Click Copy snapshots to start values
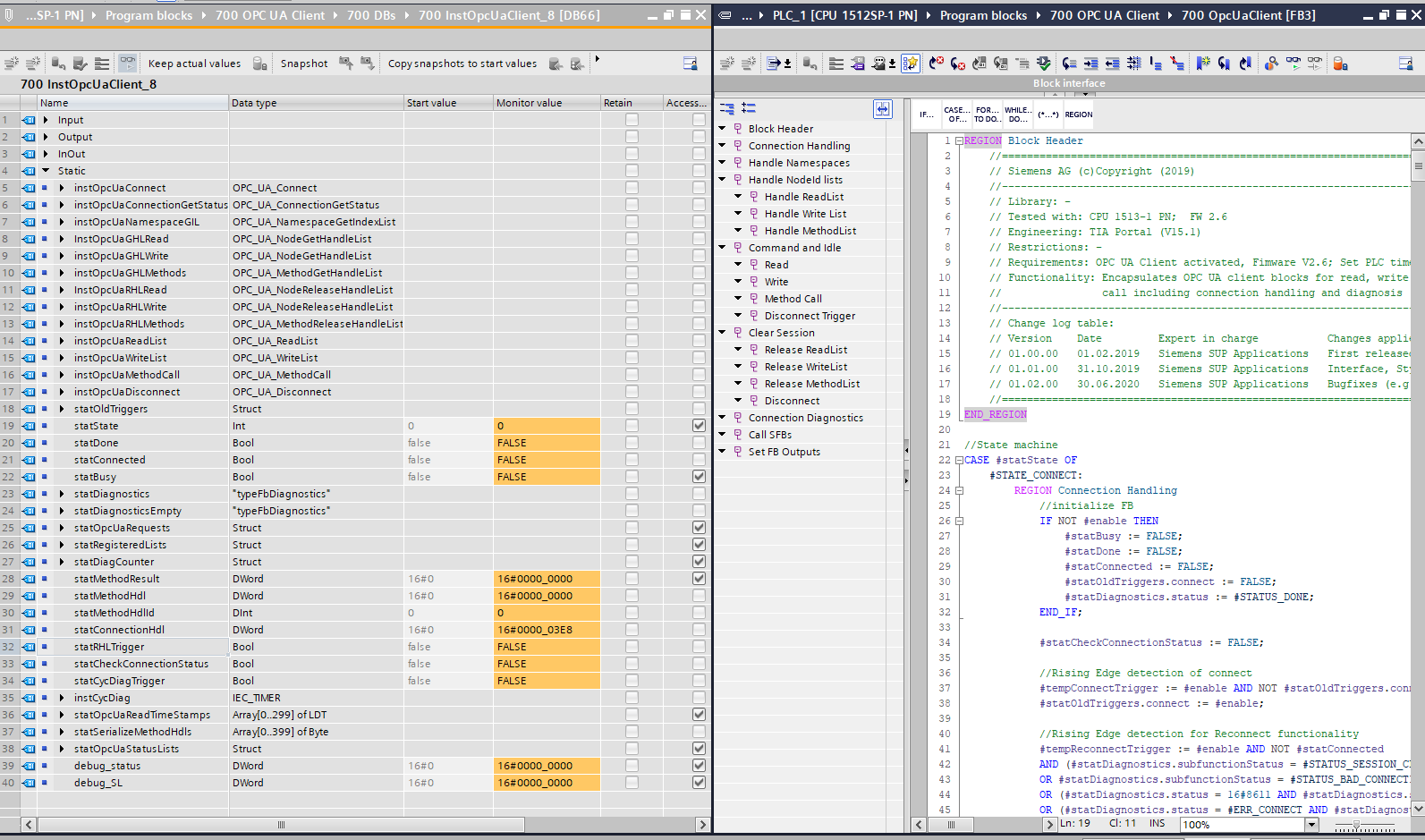The width and height of the screenshot is (1425, 840). click(x=462, y=64)
